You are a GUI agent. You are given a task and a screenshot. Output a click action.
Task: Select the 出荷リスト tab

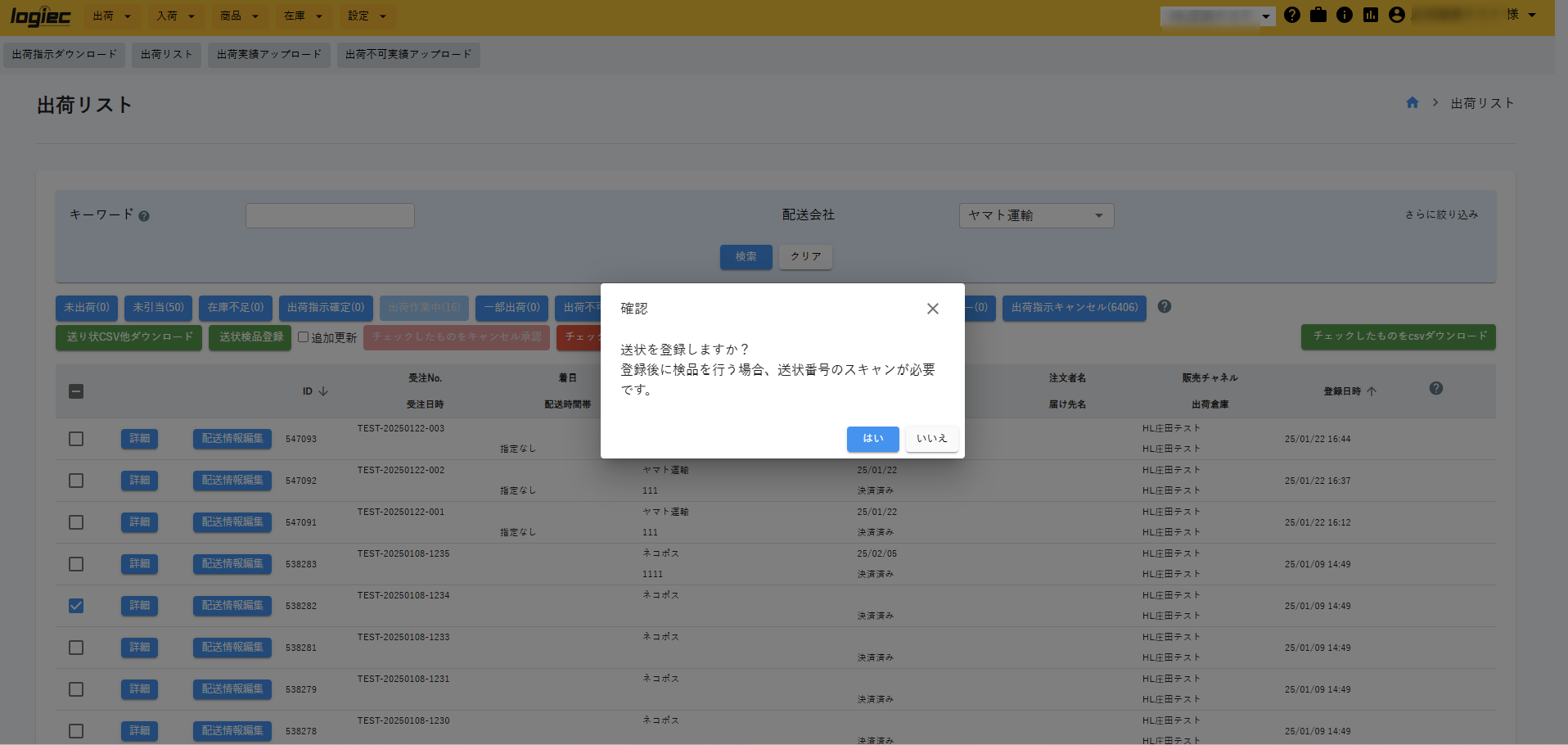tap(166, 55)
